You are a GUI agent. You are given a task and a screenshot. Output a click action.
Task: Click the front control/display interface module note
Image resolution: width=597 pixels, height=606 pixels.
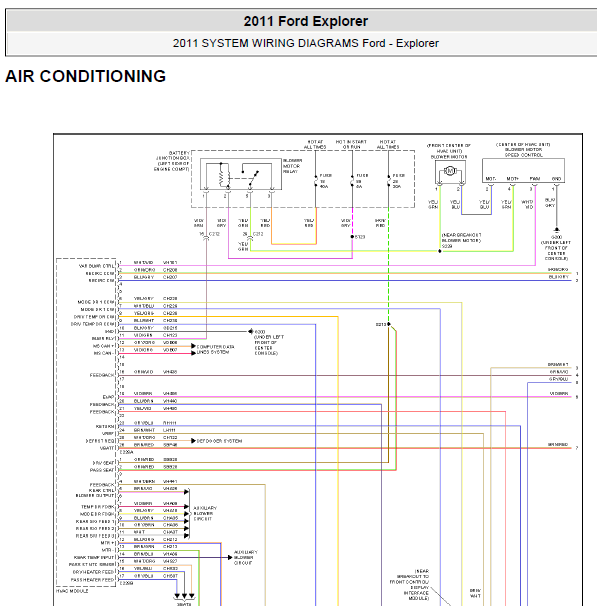pos(410,585)
